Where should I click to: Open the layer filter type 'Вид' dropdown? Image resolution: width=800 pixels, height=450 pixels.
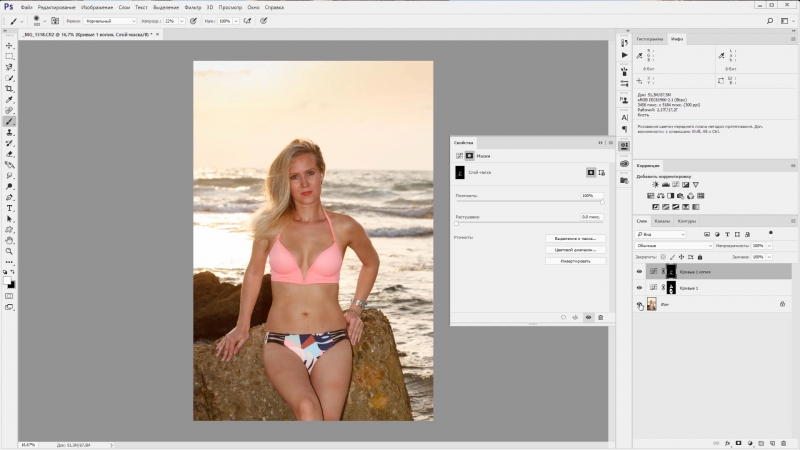tap(662, 234)
